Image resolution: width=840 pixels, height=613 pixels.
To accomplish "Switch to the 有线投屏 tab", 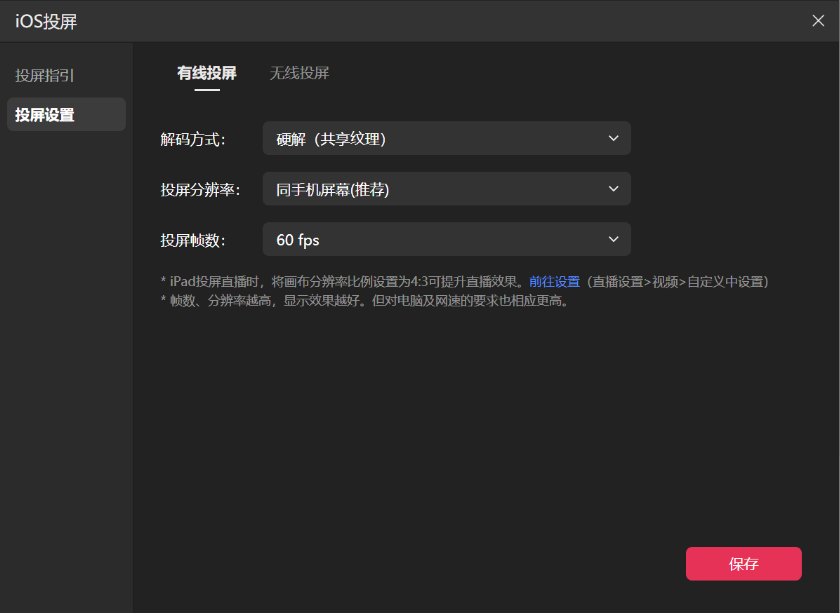I will [x=207, y=73].
